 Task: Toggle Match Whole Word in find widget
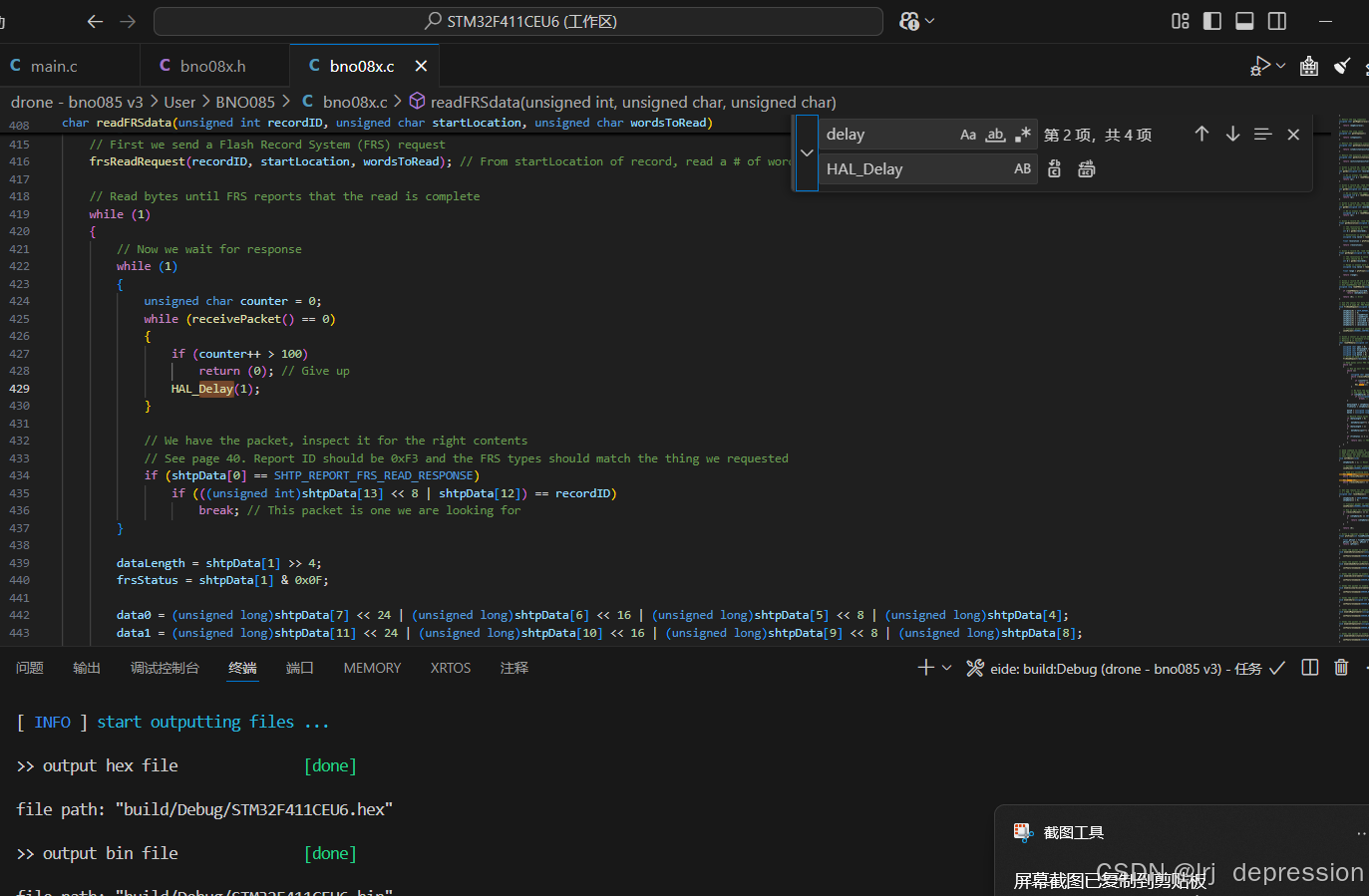pyautogui.click(x=995, y=135)
